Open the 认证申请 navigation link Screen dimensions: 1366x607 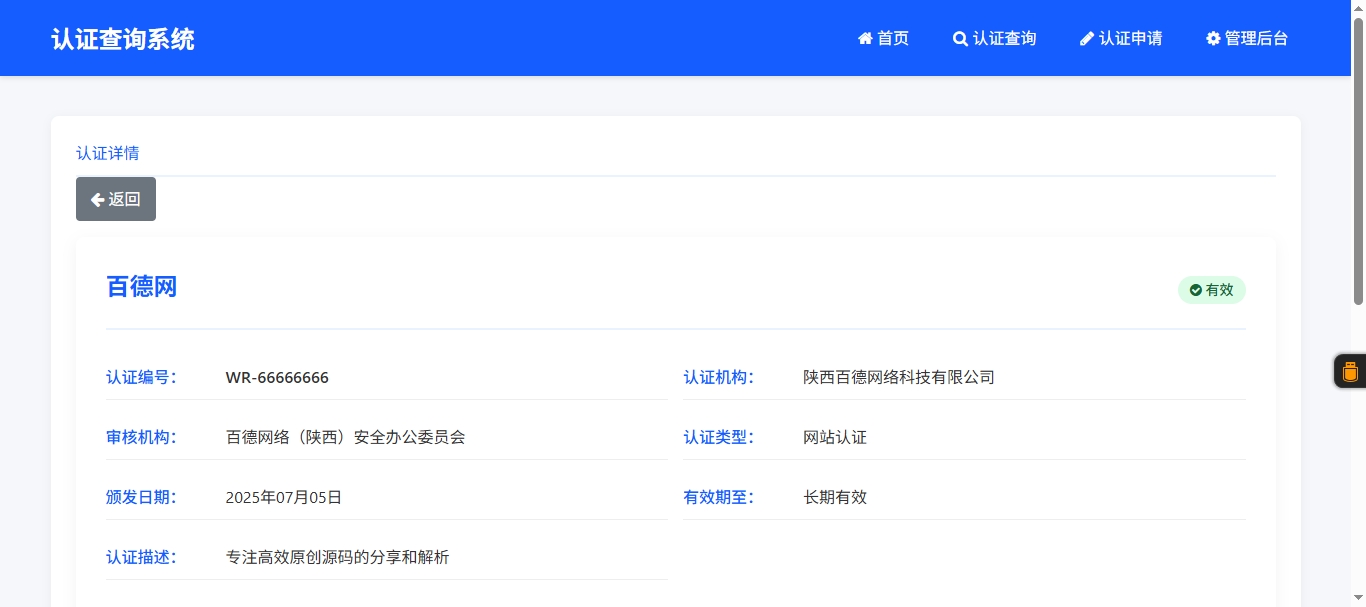[x=1130, y=39]
